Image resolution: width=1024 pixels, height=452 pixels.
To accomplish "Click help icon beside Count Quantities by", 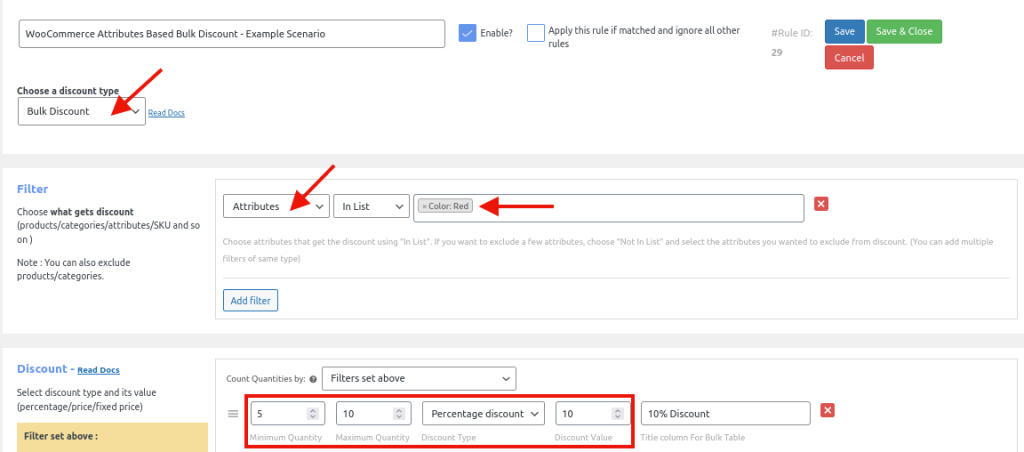I will (313, 379).
